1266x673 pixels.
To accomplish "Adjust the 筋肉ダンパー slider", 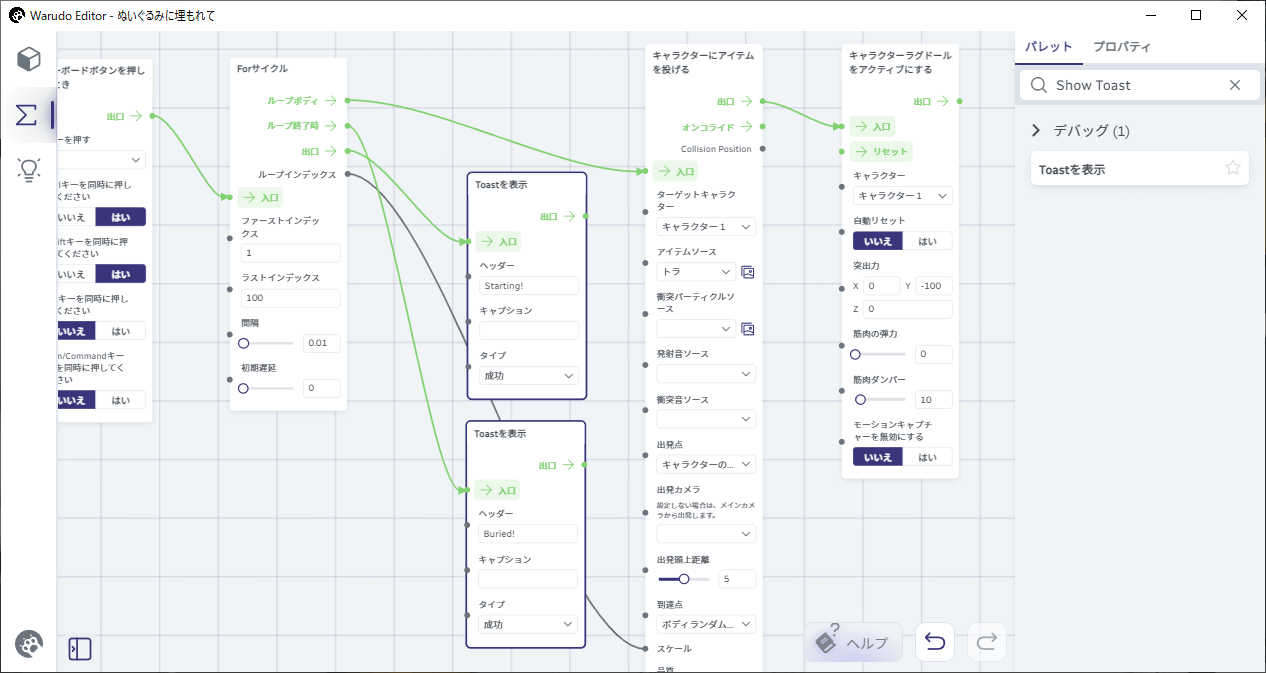I will coord(880,399).
